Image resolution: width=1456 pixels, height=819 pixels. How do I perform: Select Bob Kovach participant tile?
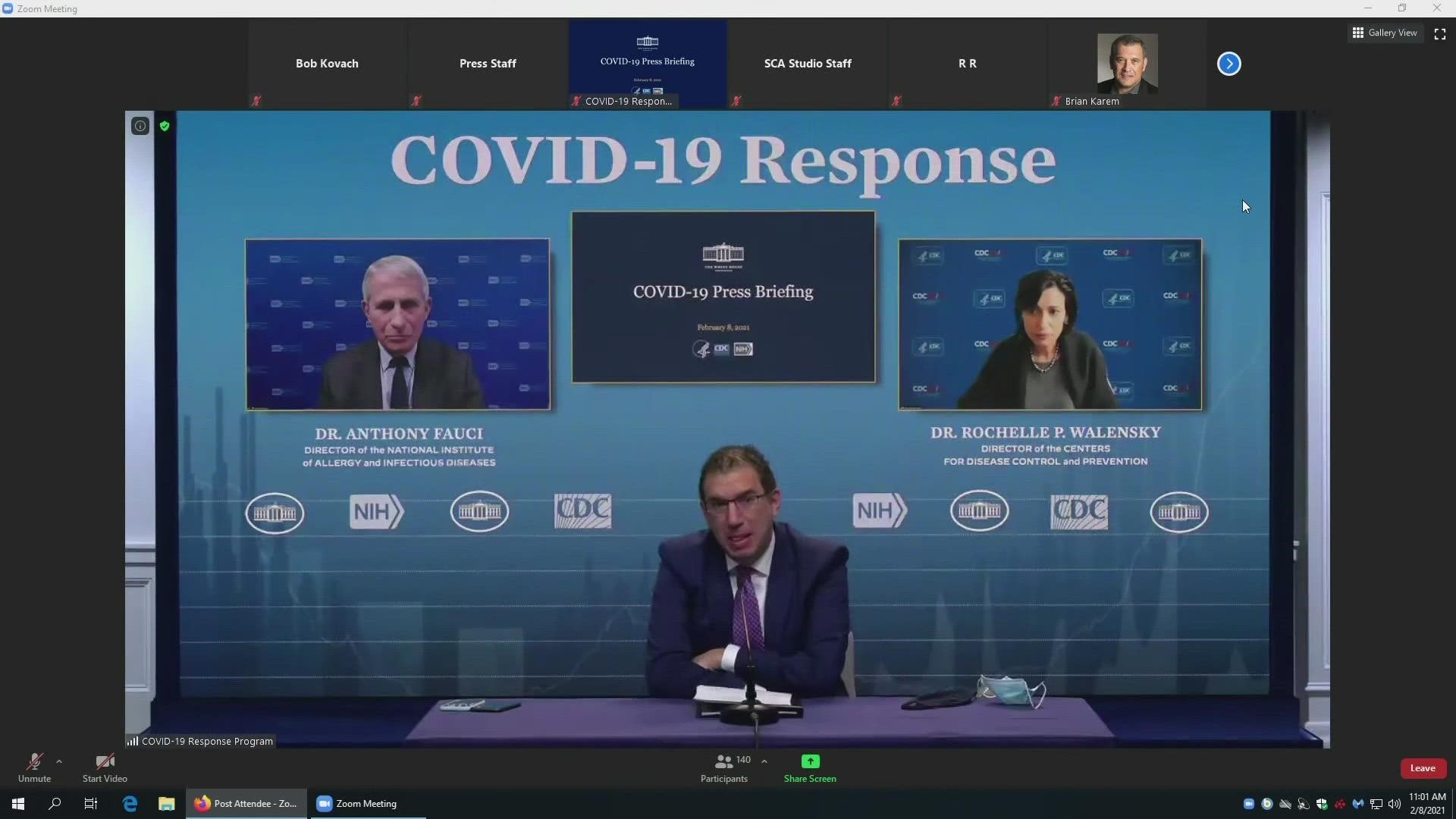[x=327, y=64]
